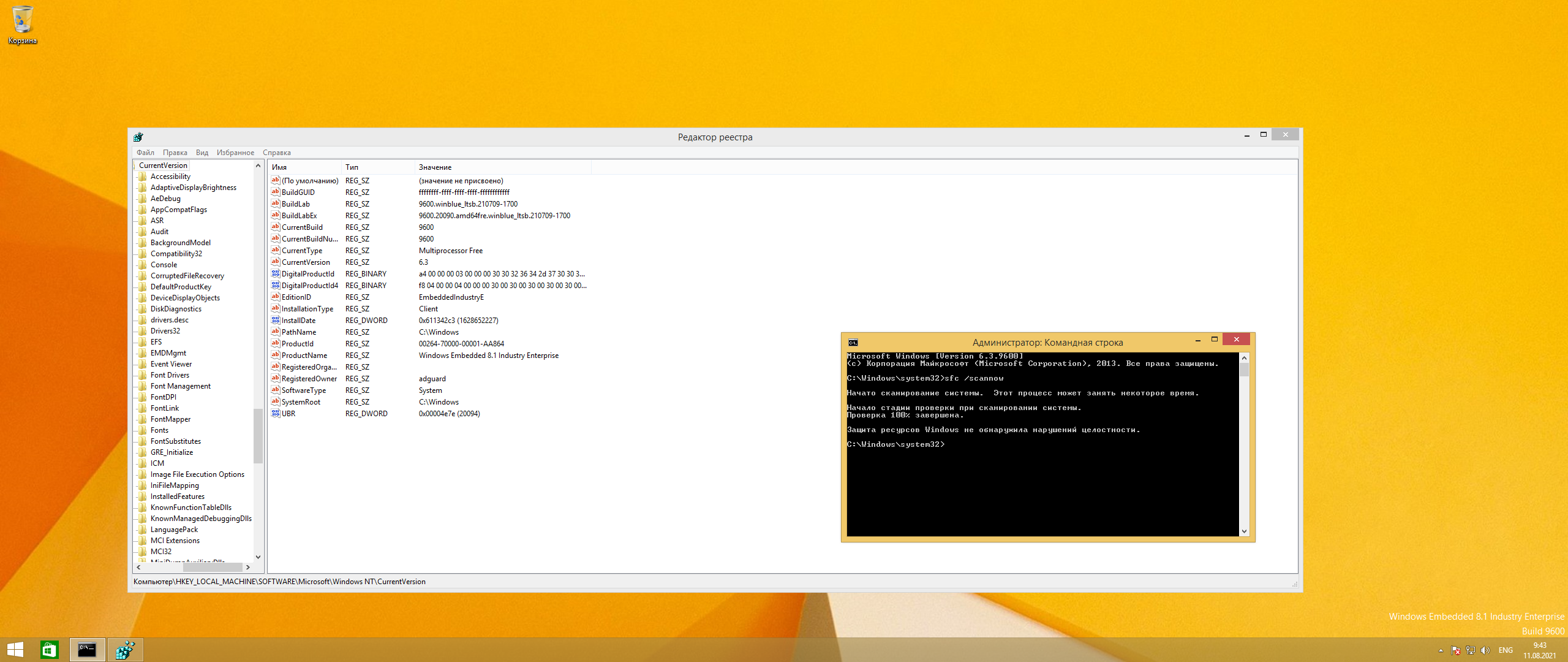Open the Windows Start button

click(15, 650)
